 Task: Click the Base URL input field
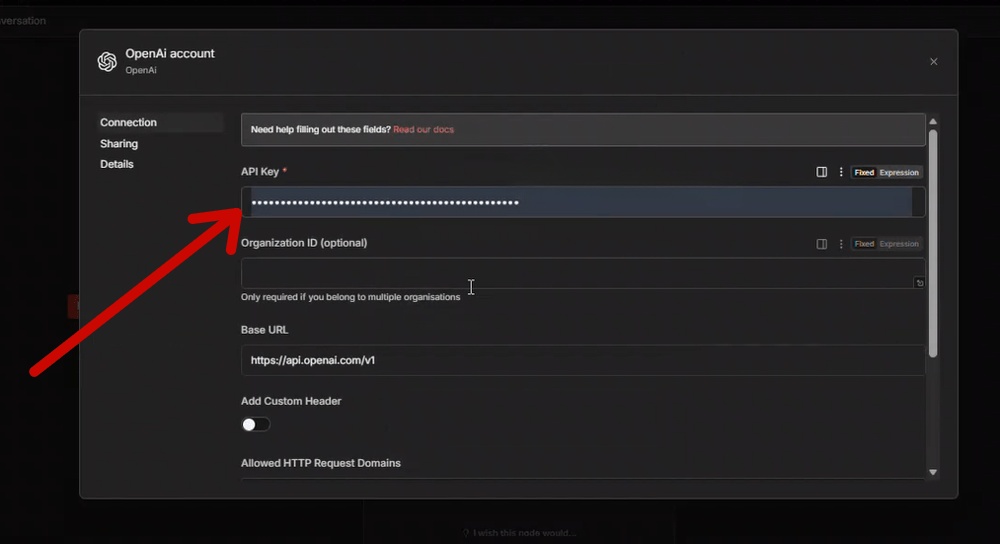point(583,360)
